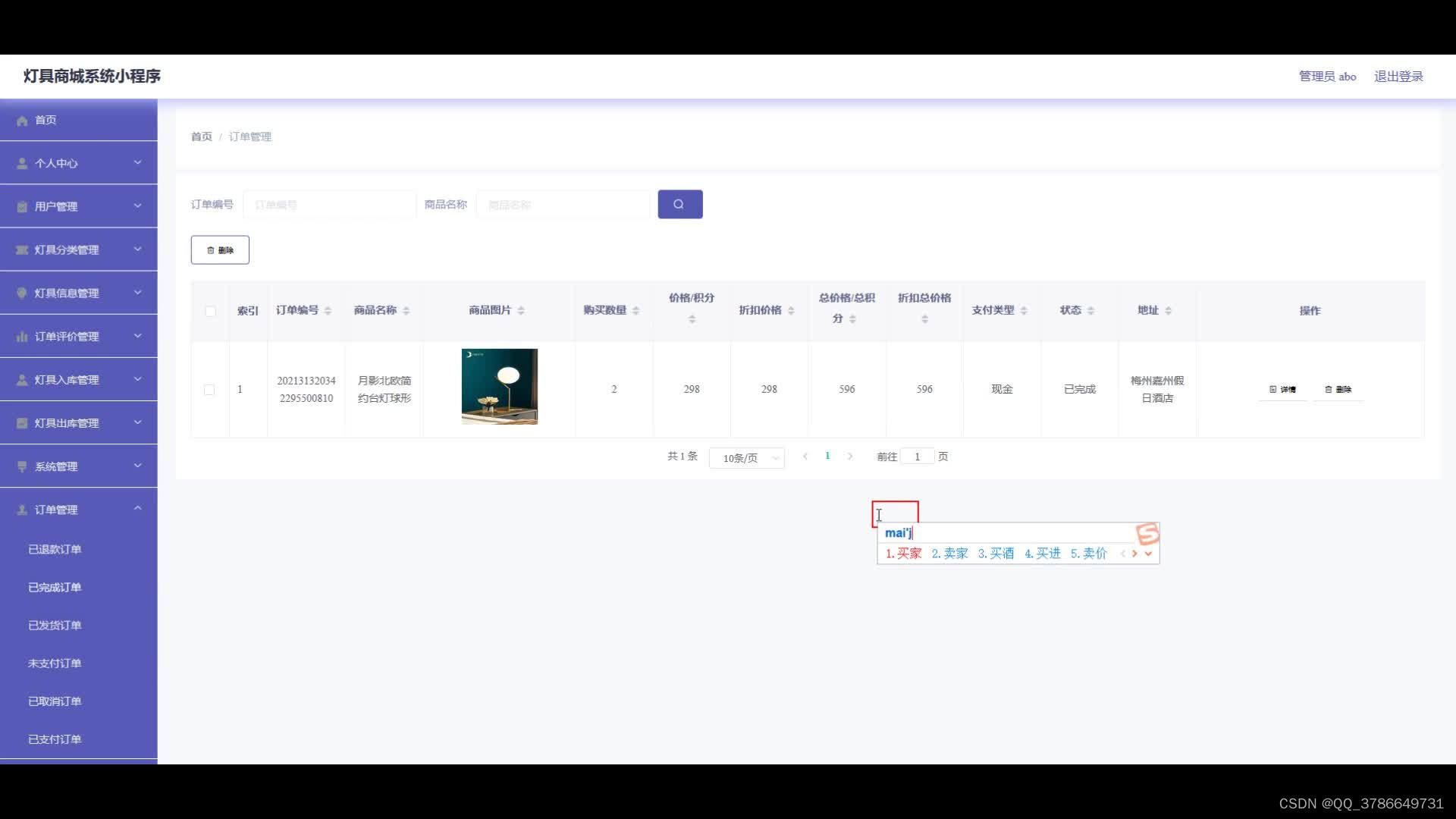Open 未支付订单 submenu item
Image resolution: width=1456 pixels, height=819 pixels.
(x=55, y=663)
